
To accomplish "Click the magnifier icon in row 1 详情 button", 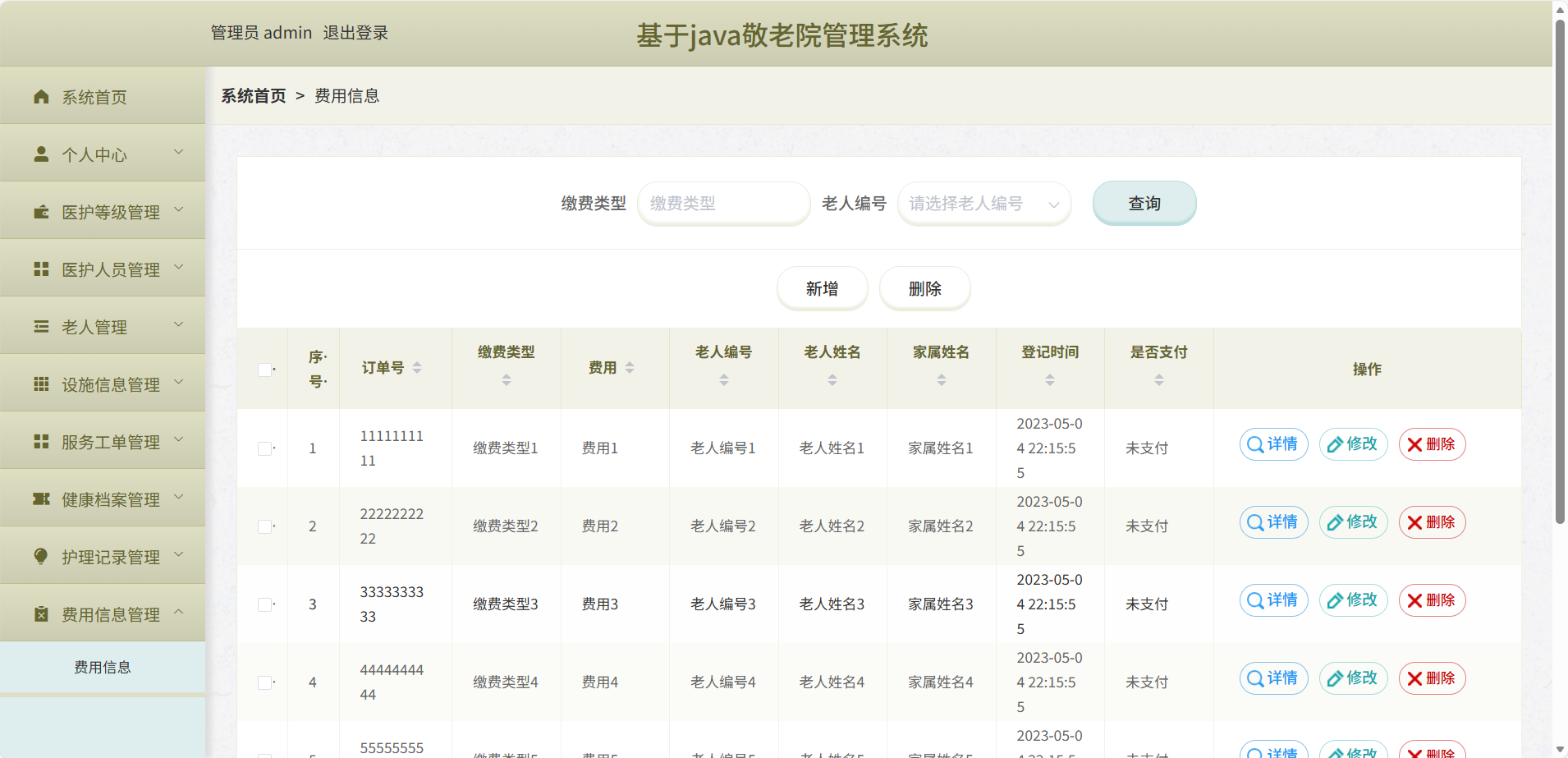I will coord(1255,444).
